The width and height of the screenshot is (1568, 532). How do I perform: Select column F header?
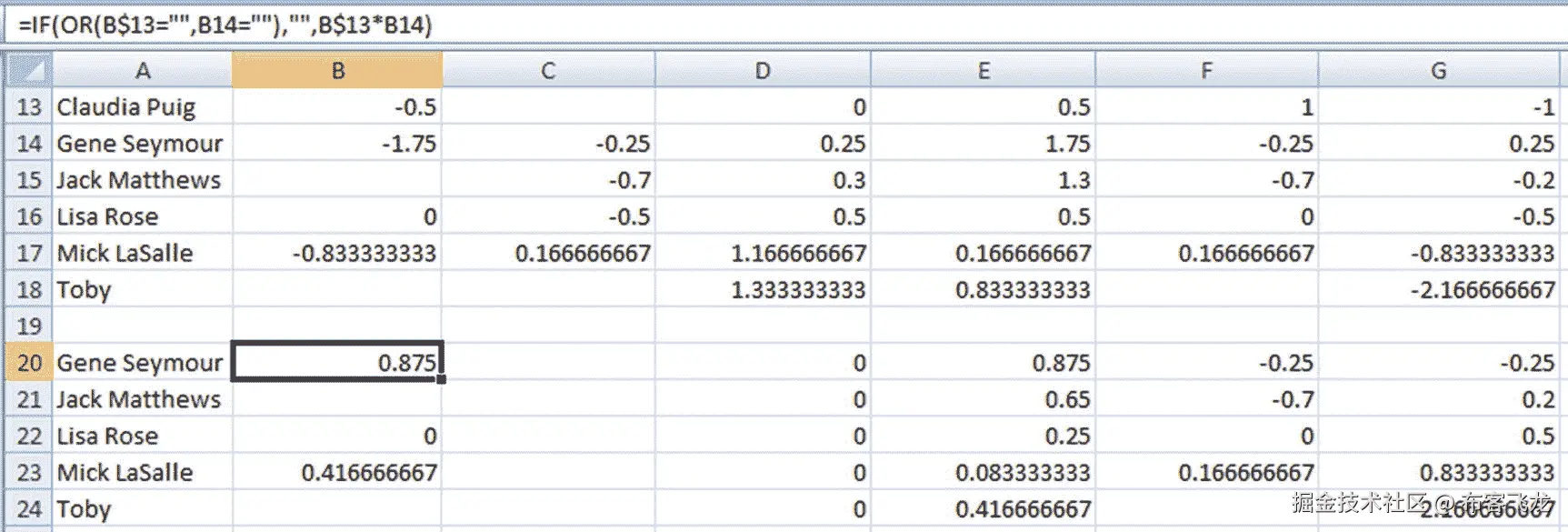click(x=1207, y=70)
